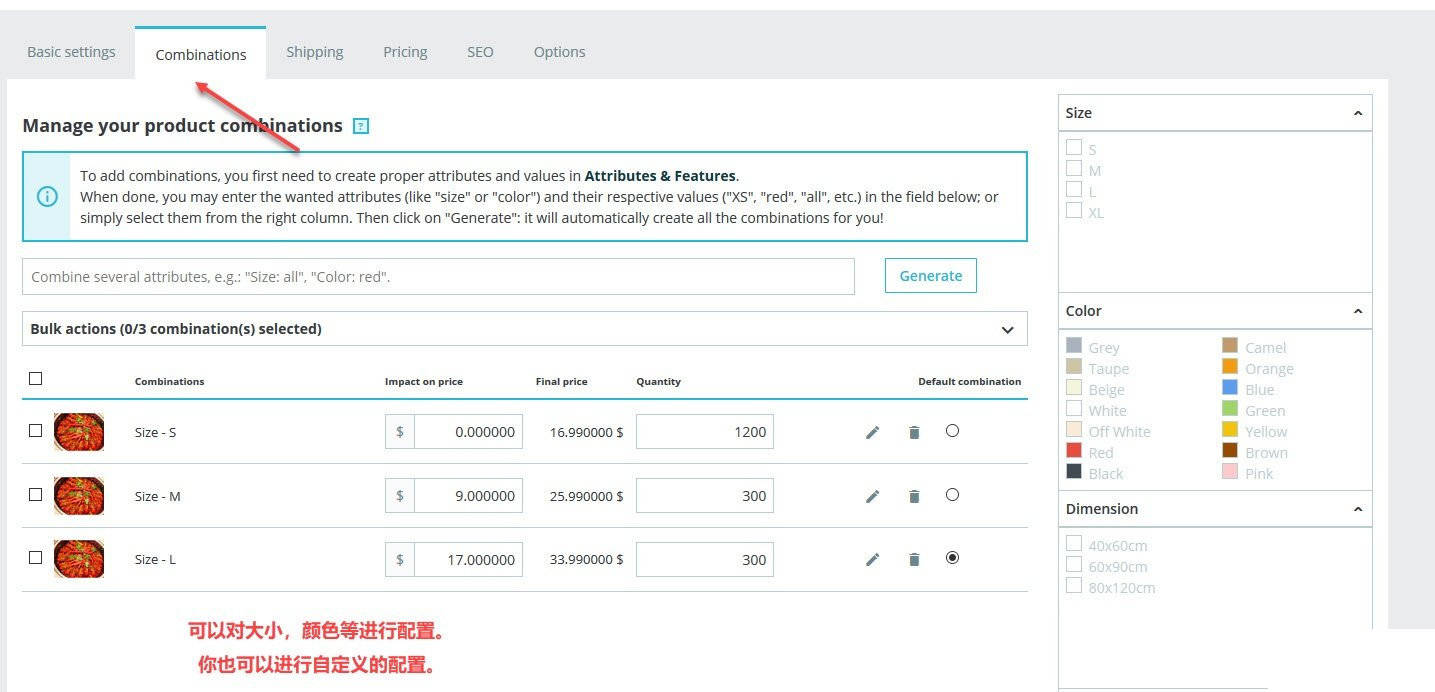
Task: Select the Grey color swatch
Action: [1074, 346]
